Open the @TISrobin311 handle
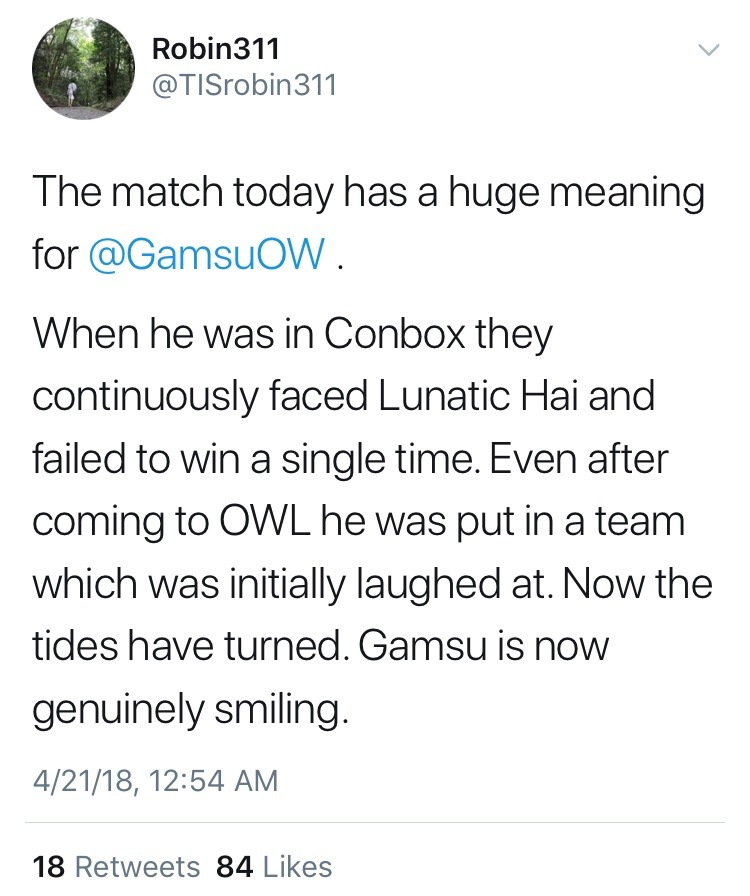This screenshot has width=750, height=896. [243, 87]
